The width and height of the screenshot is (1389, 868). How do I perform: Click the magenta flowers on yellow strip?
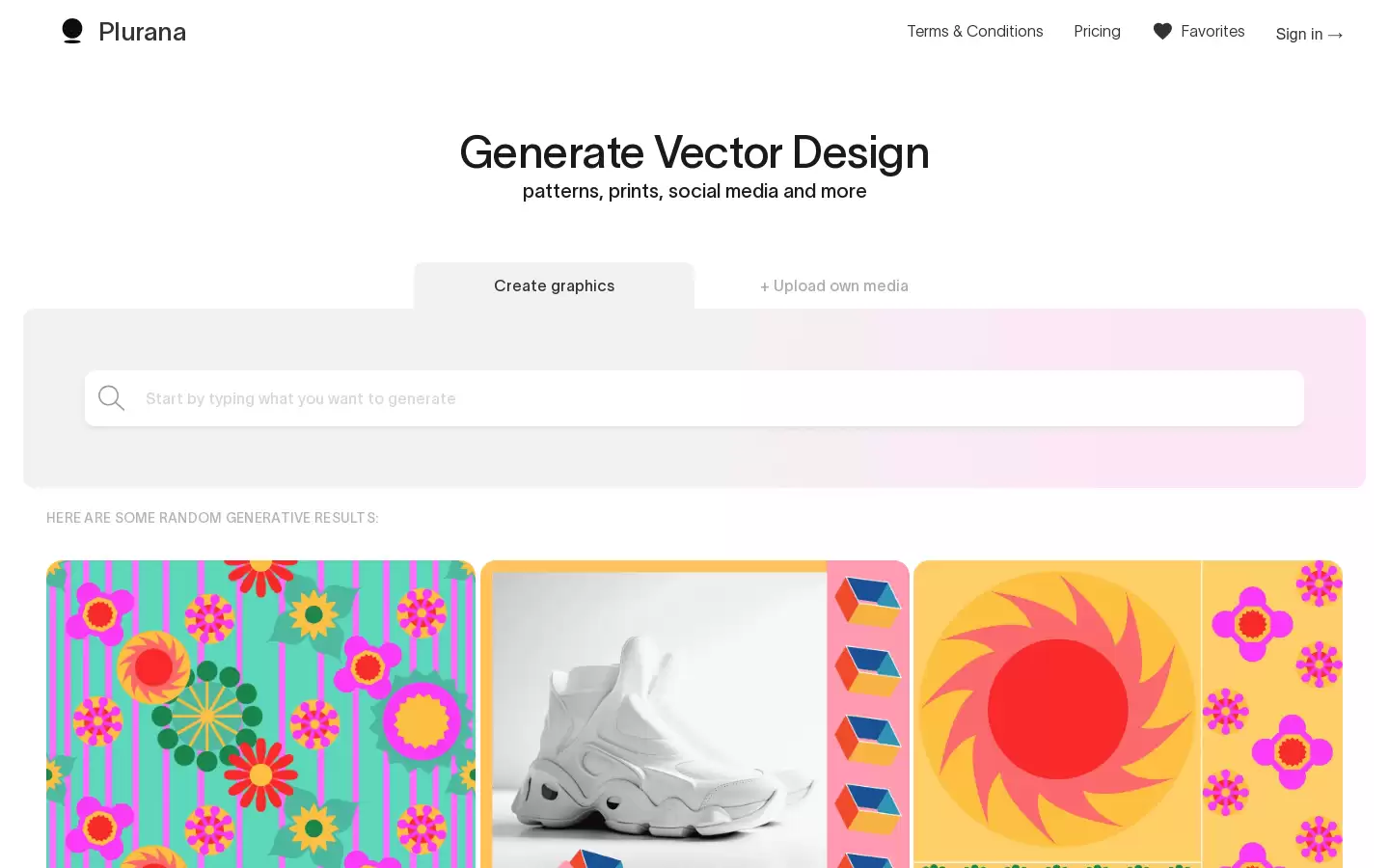pos(1272,714)
